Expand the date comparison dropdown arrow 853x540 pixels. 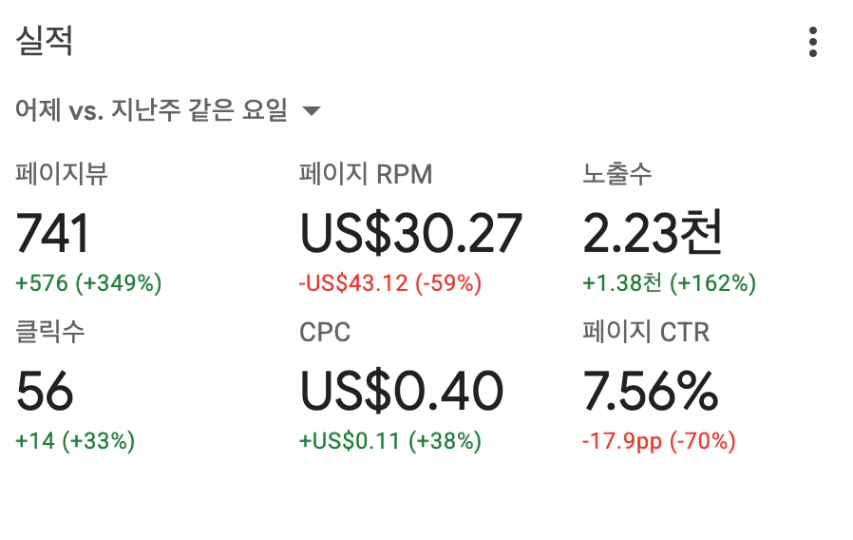click(x=311, y=111)
